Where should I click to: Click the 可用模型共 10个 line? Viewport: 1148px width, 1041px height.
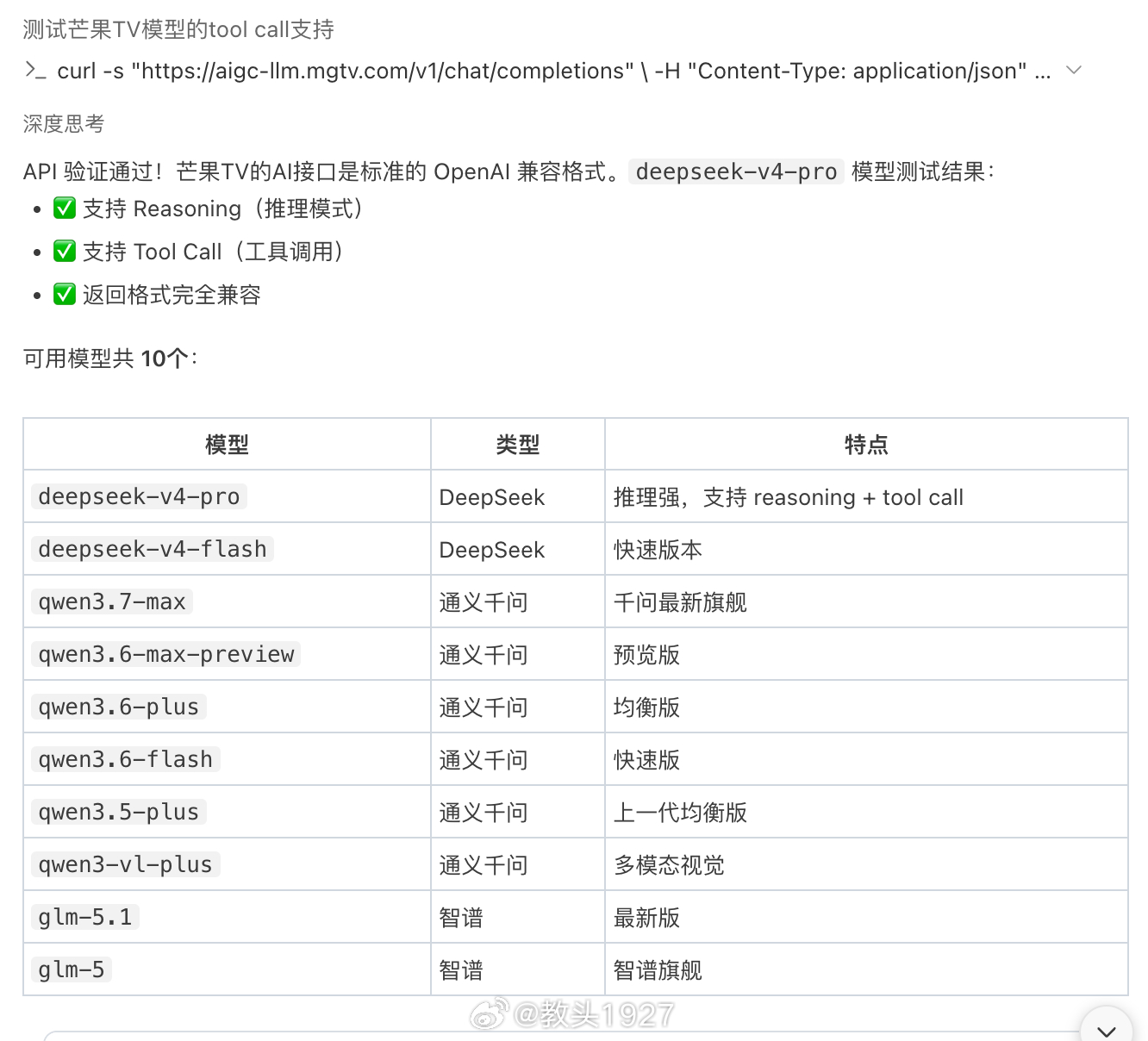110,358
